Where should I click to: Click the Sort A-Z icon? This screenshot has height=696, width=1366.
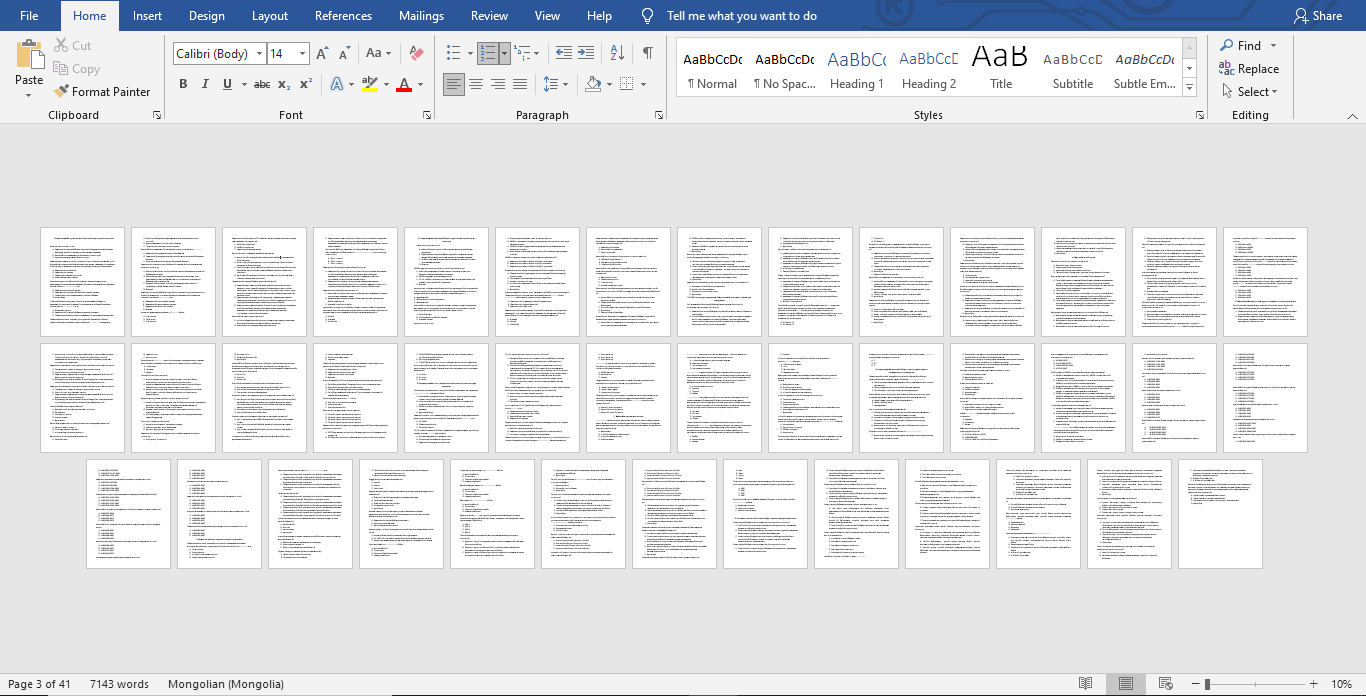coord(617,53)
